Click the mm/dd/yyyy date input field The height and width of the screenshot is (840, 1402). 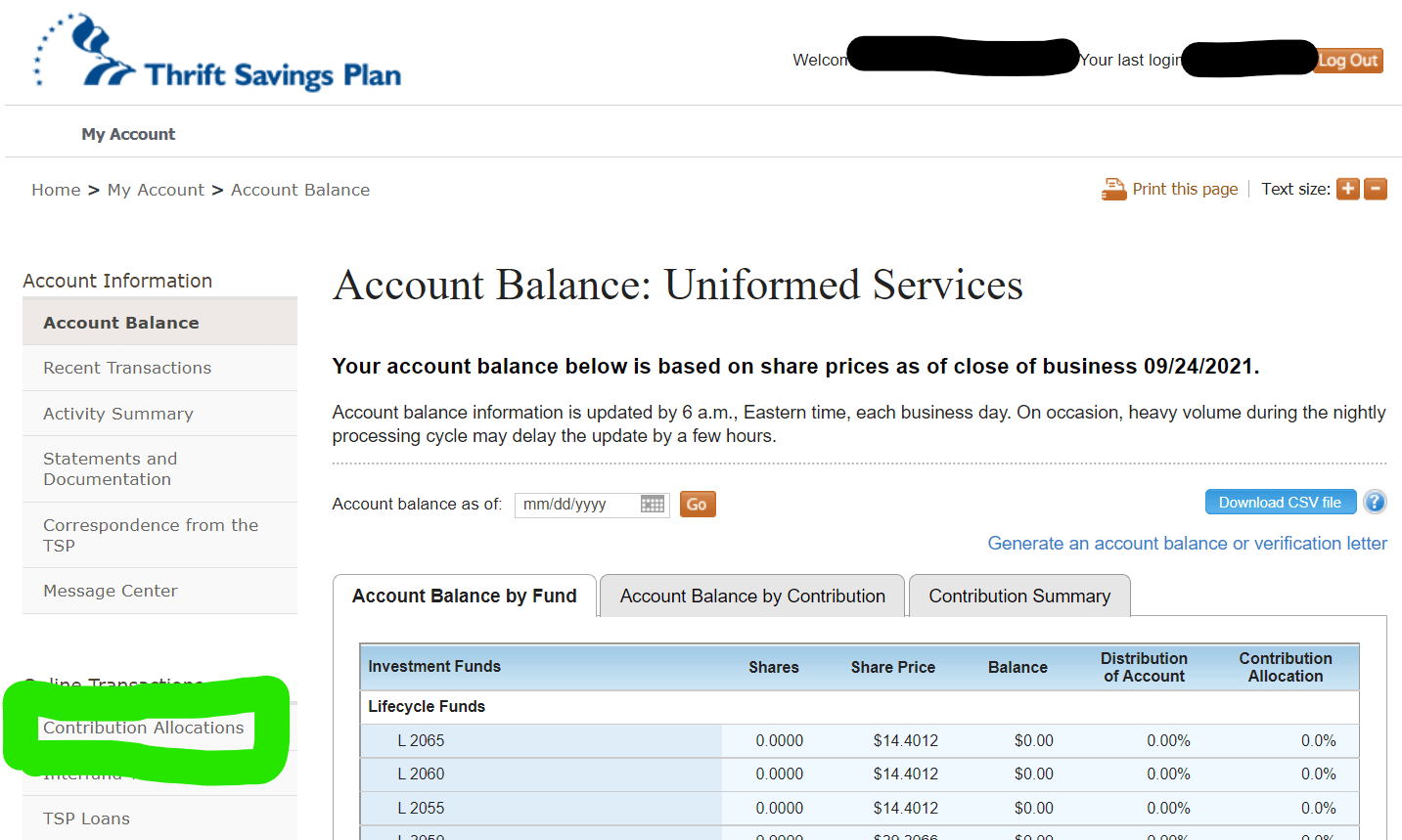click(x=577, y=505)
